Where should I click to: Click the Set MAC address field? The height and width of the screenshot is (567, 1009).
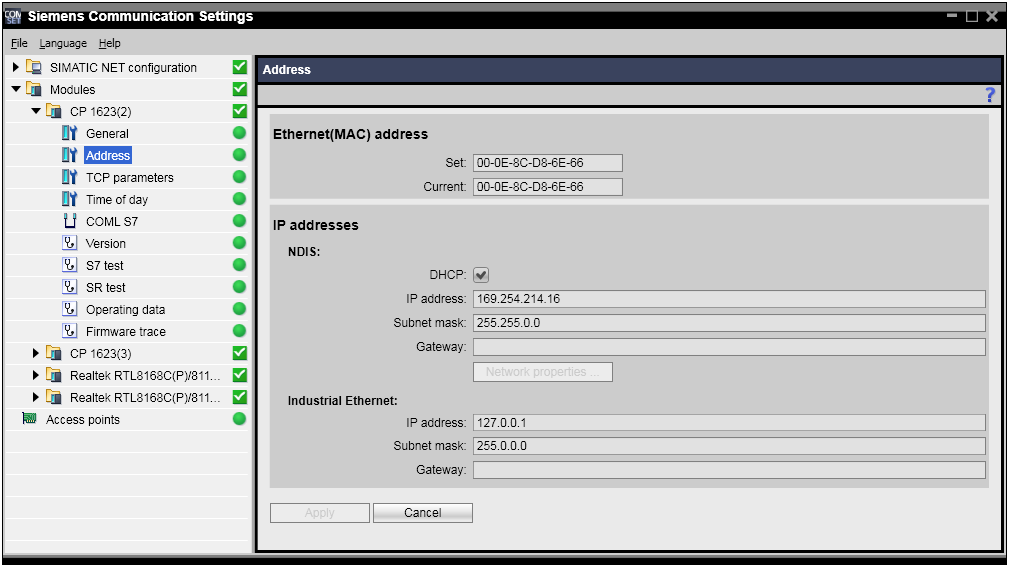point(548,163)
